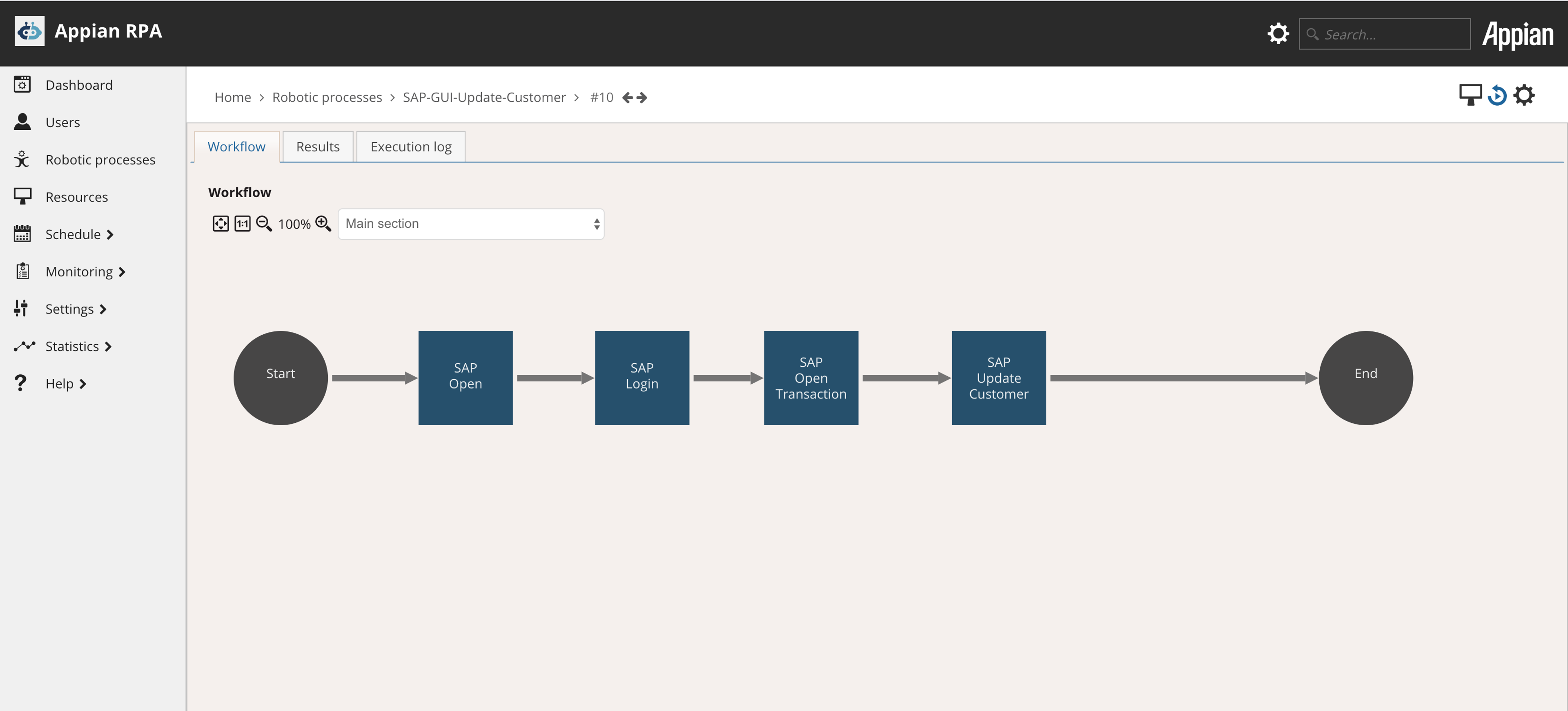This screenshot has width=1568, height=711.
Task: Select the SAP Open Transaction node
Action: (811, 378)
